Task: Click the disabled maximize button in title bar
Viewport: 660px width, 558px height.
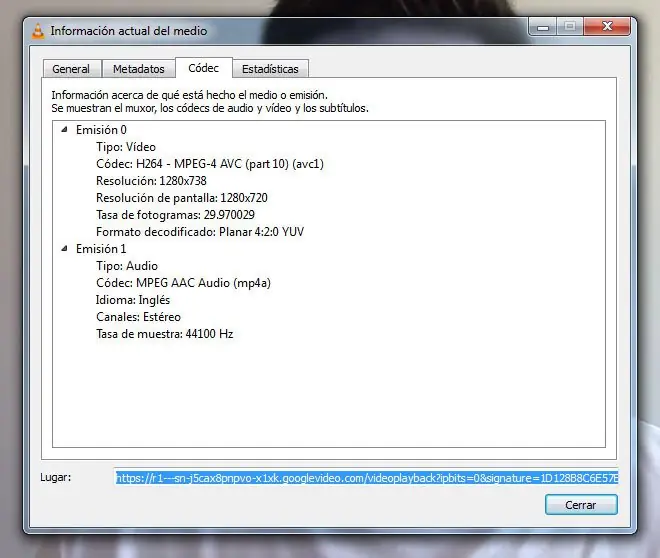Action: click(x=570, y=27)
